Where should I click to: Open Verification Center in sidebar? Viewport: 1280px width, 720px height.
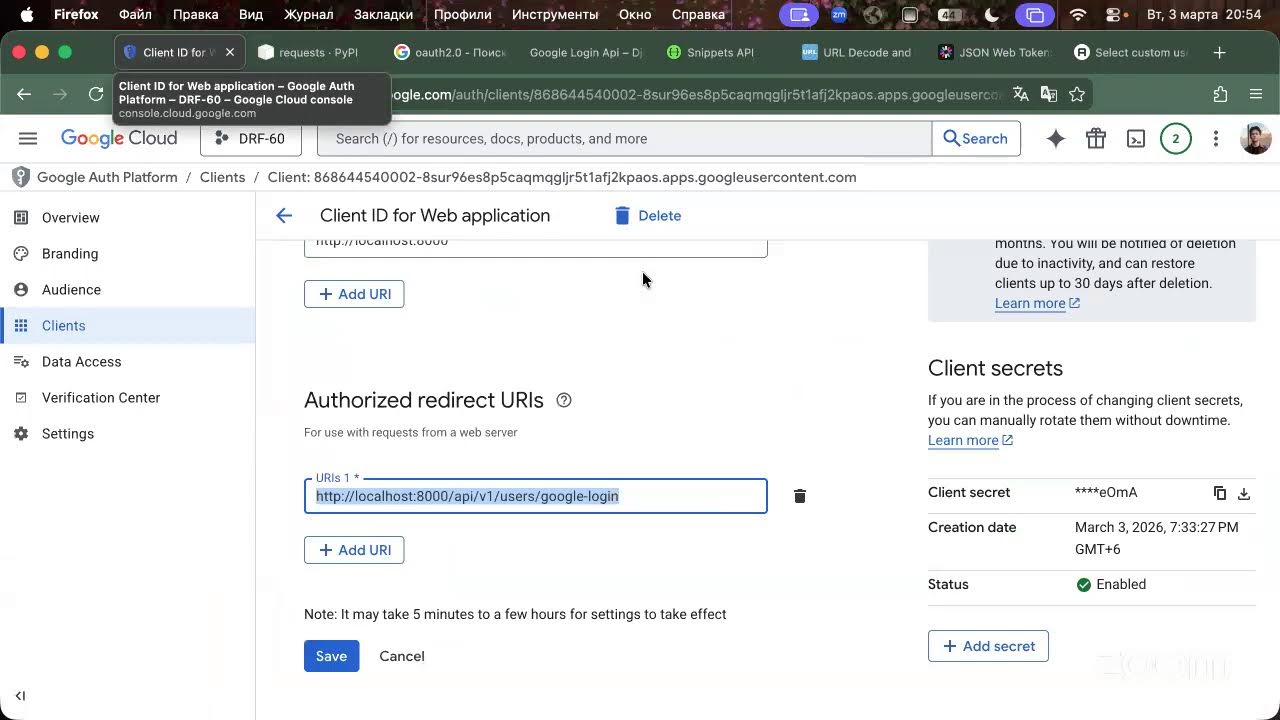pyautogui.click(x=128, y=398)
